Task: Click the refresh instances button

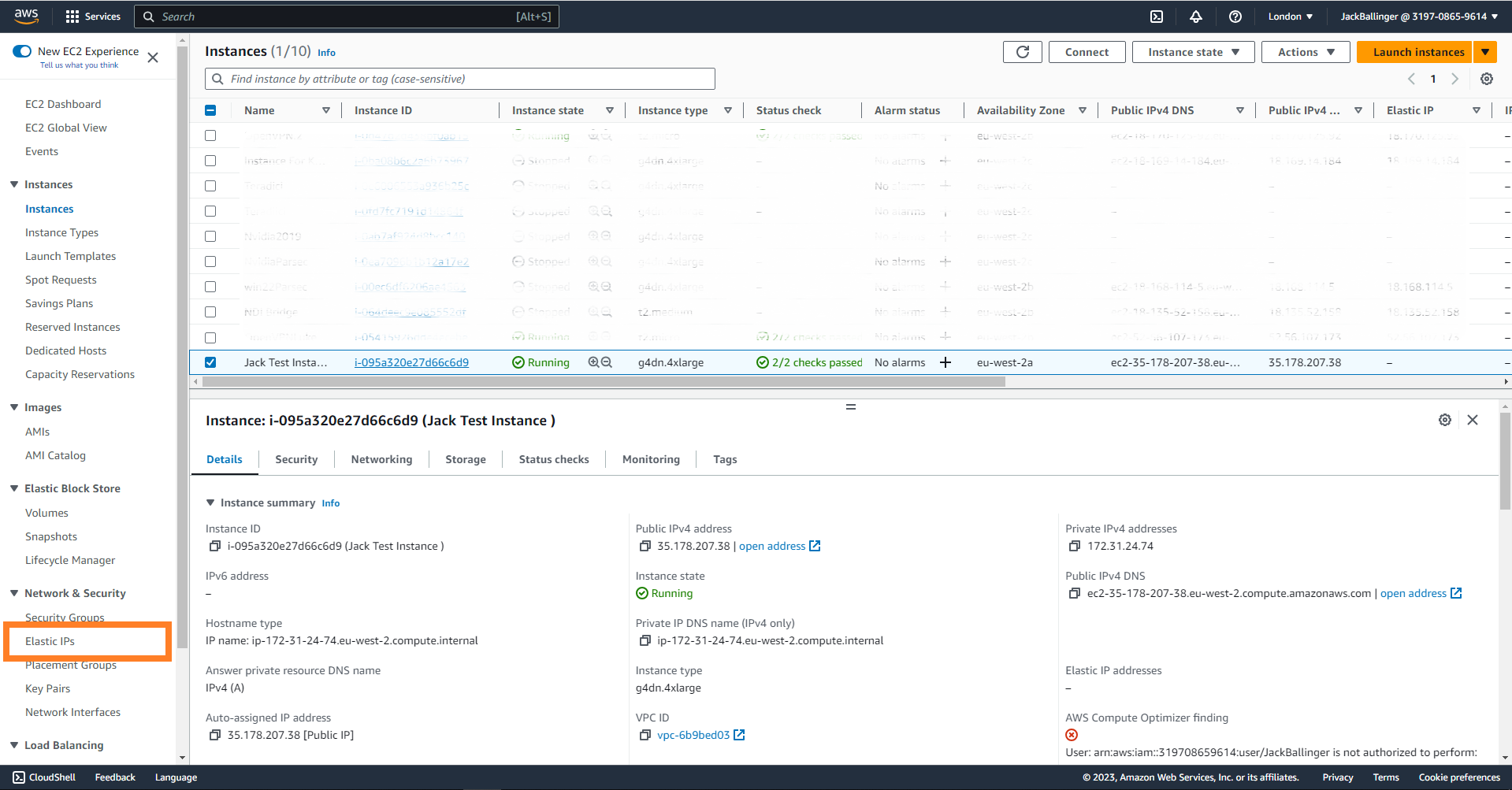Action: coord(1022,52)
